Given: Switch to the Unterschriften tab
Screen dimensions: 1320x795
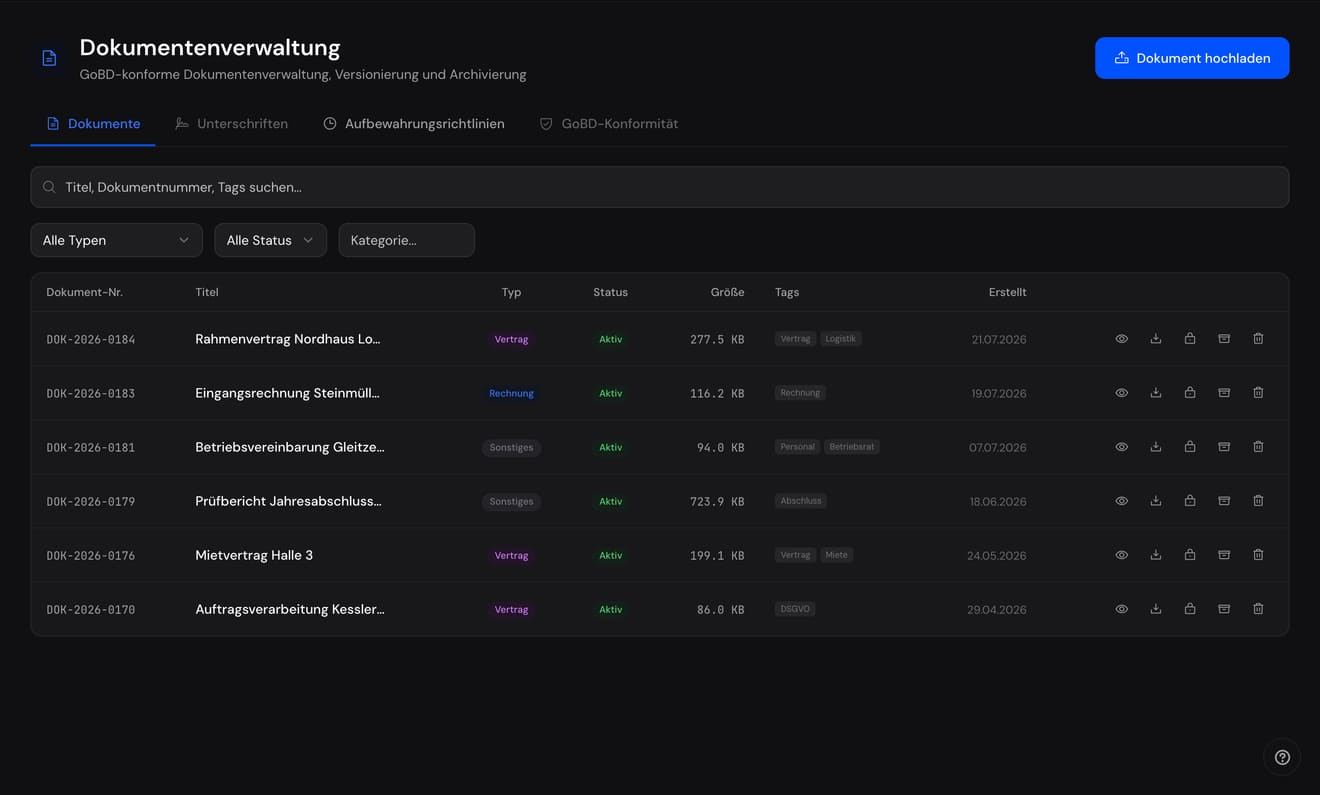Looking at the screenshot, I should pos(231,124).
